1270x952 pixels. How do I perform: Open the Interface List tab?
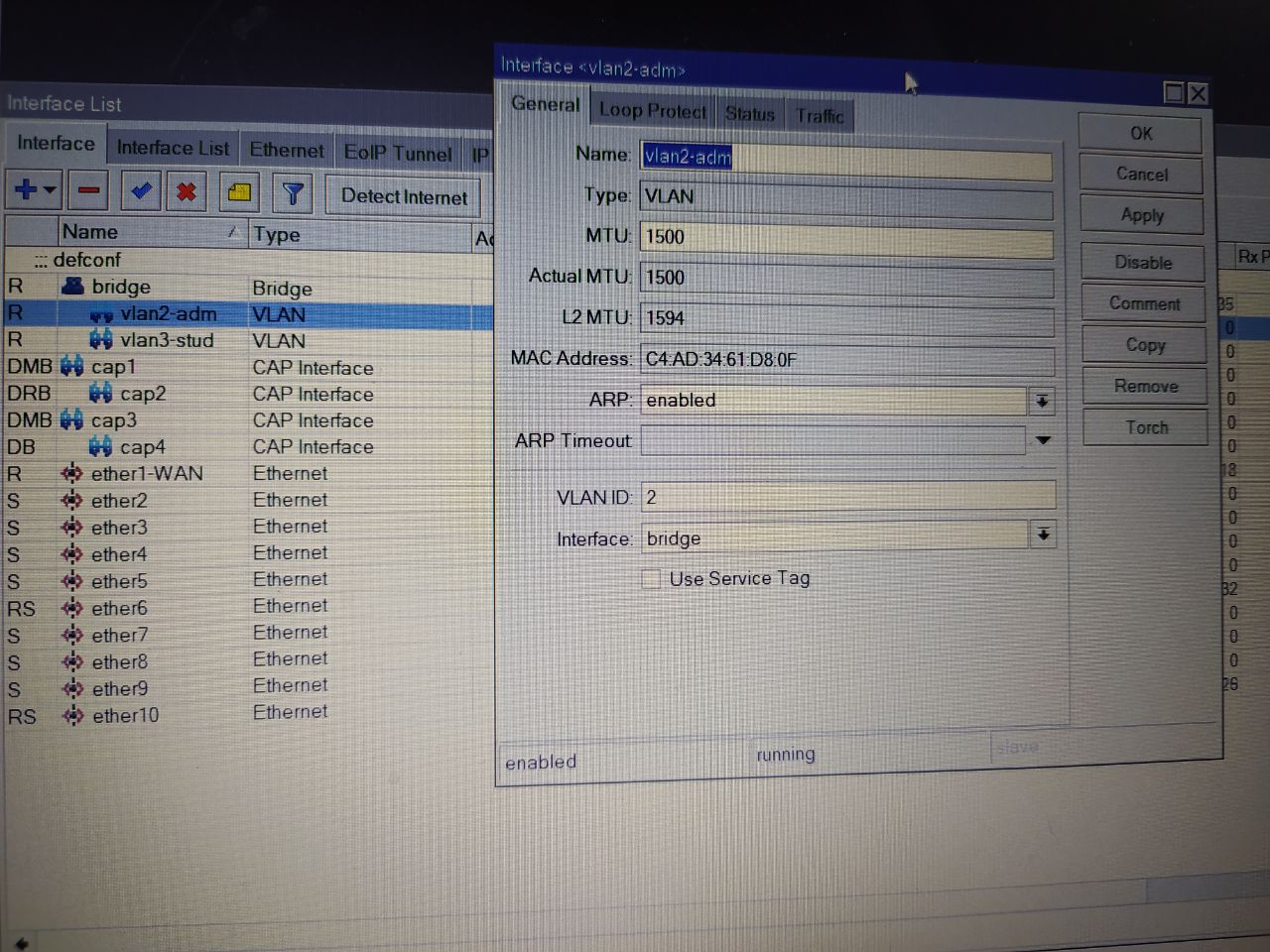click(x=173, y=148)
